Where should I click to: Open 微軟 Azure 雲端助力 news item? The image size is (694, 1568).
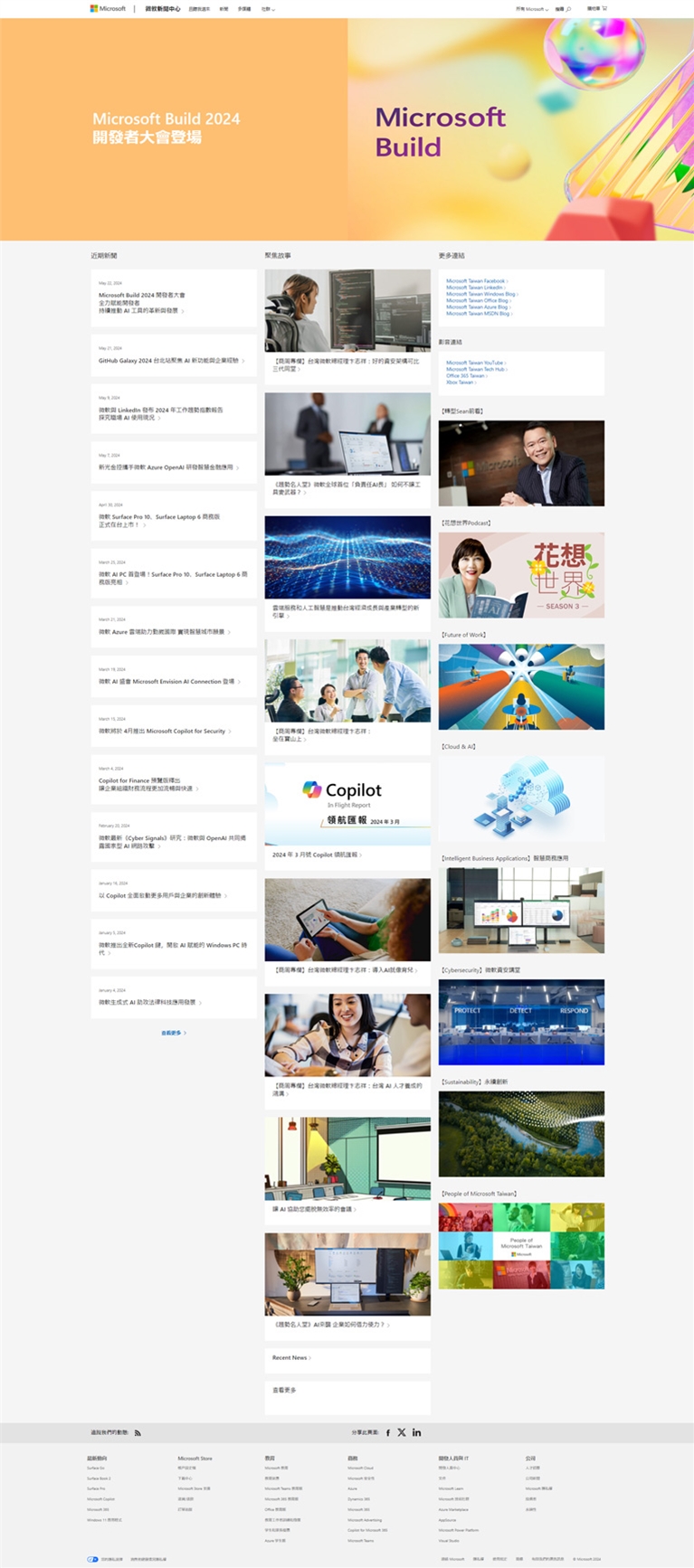[174, 627]
